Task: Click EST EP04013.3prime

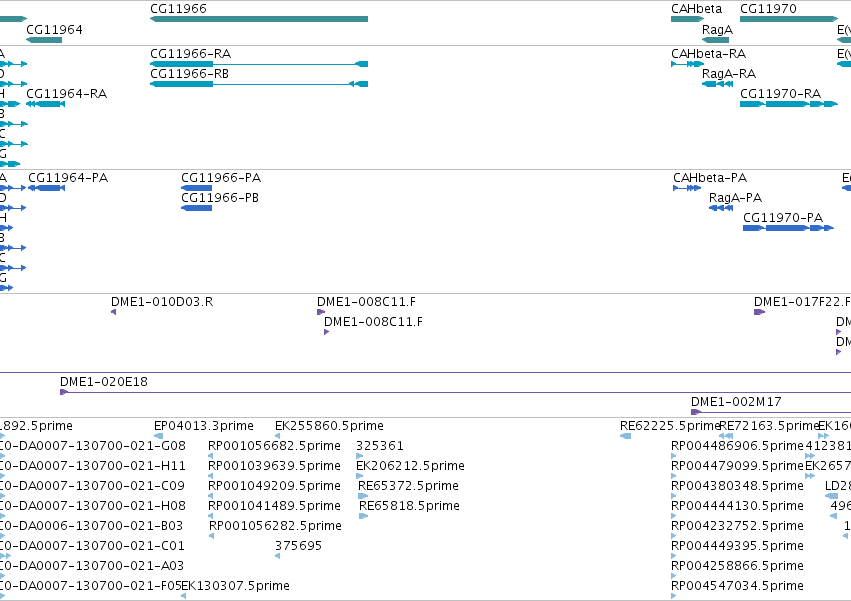Action: coord(158,436)
